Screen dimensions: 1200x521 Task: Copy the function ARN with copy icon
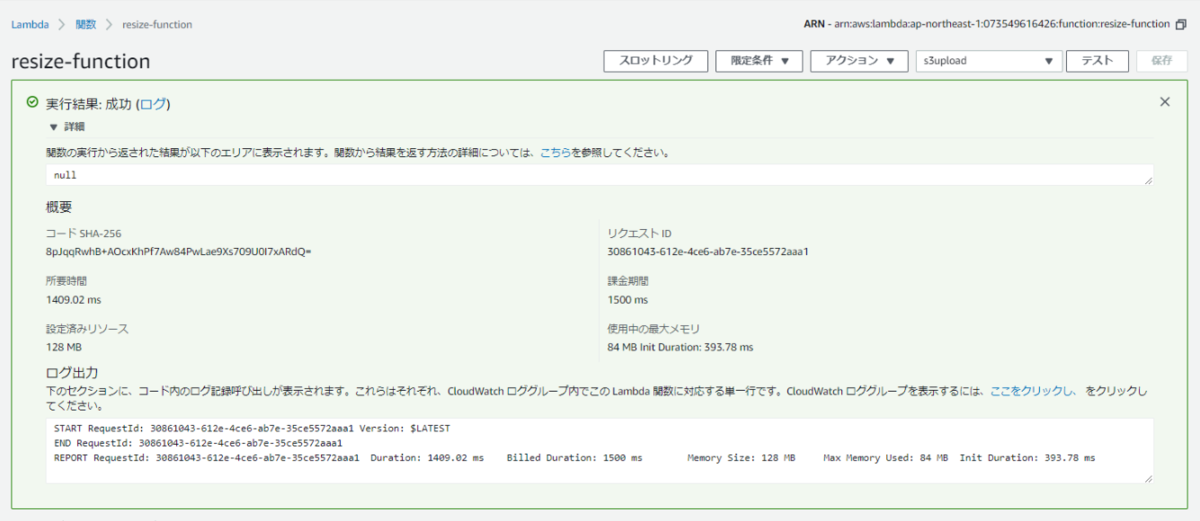click(1181, 24)
